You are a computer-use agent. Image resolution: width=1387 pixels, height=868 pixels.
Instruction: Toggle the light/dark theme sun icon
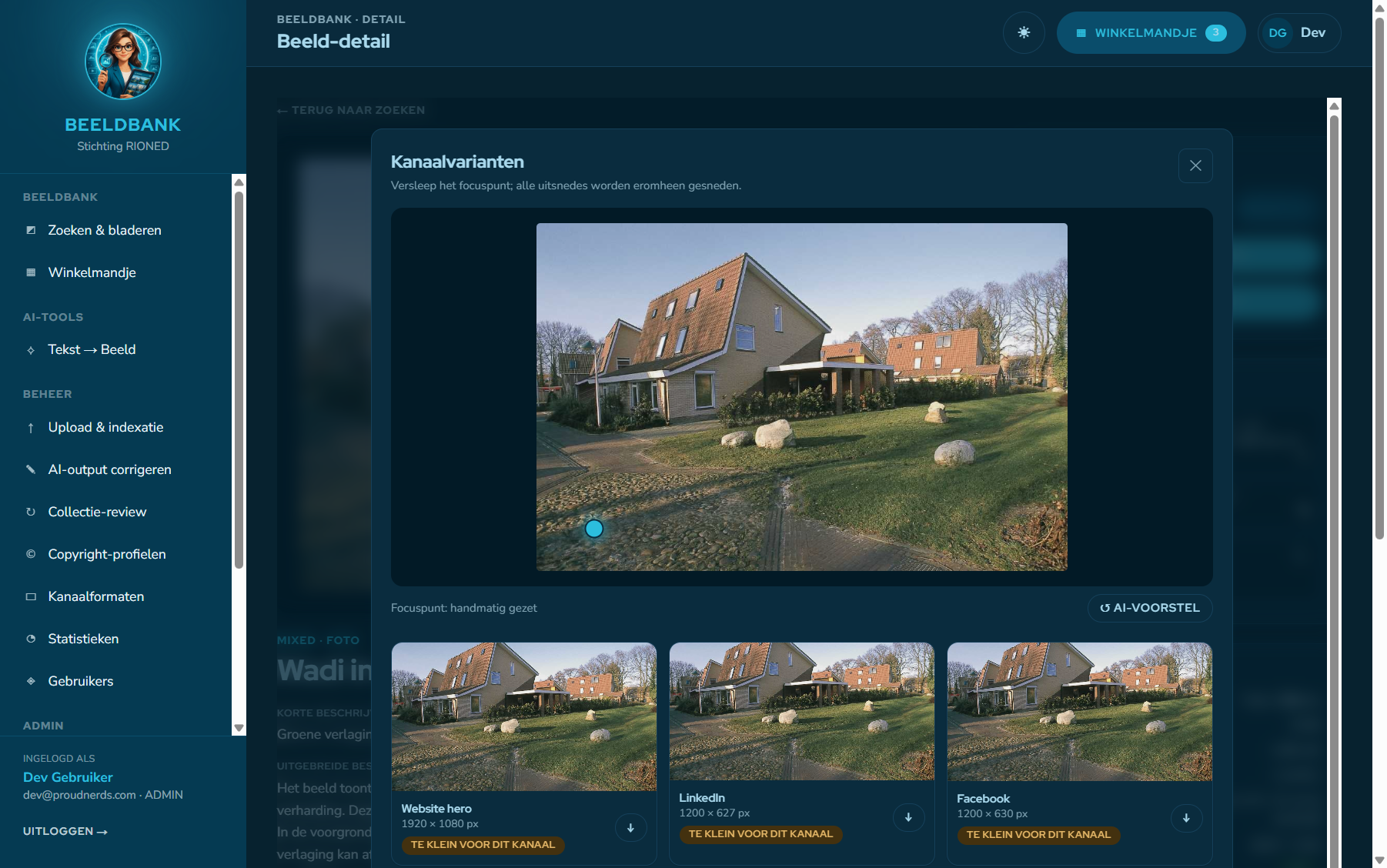(x=1024, y=32)
